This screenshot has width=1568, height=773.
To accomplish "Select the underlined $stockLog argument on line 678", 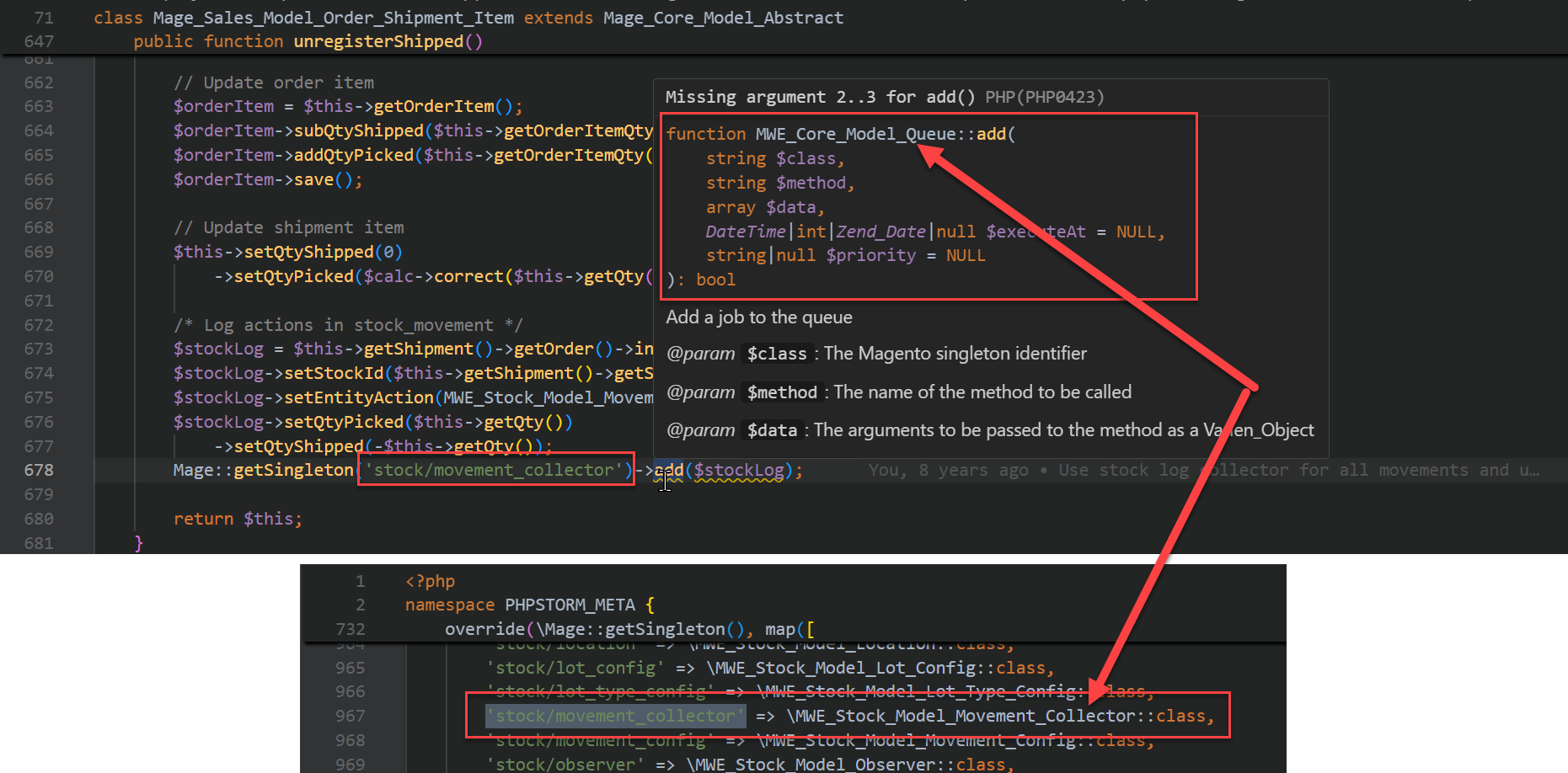I will [739, 470].
